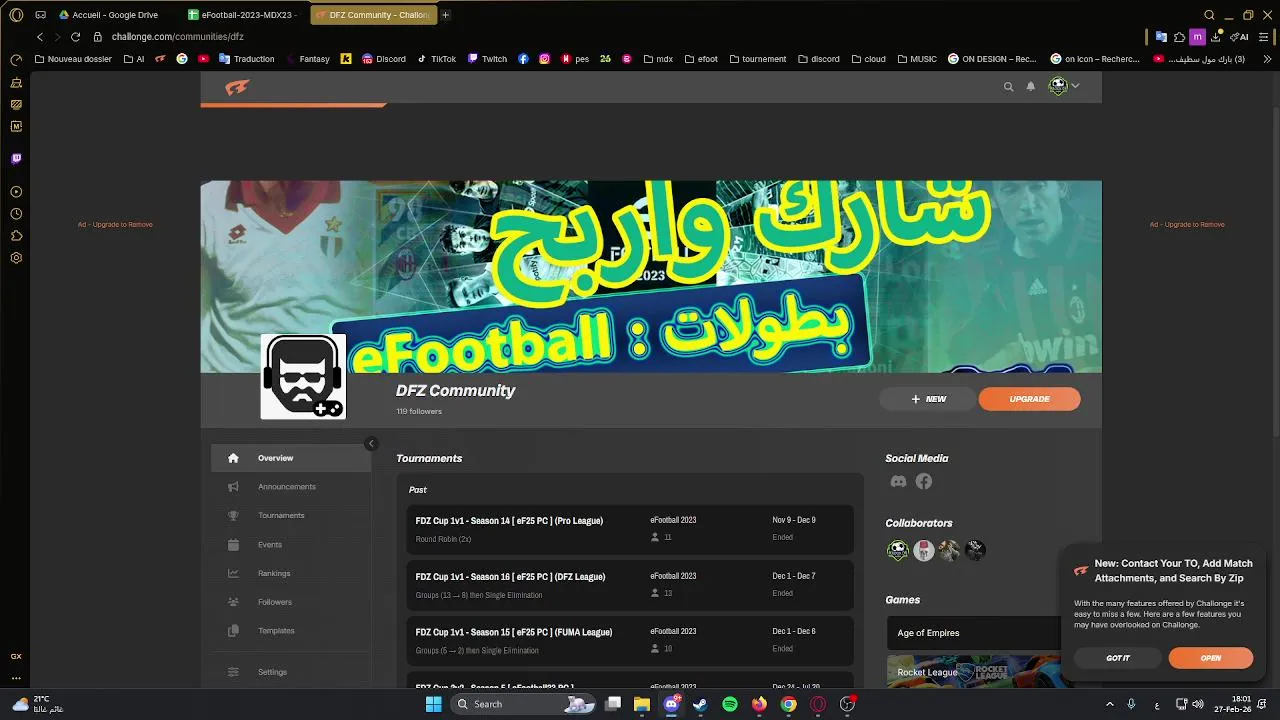Open the Traduction bookmark
Image resolution: width=1280 pixels, height=720 pixels.
[247, 59]
